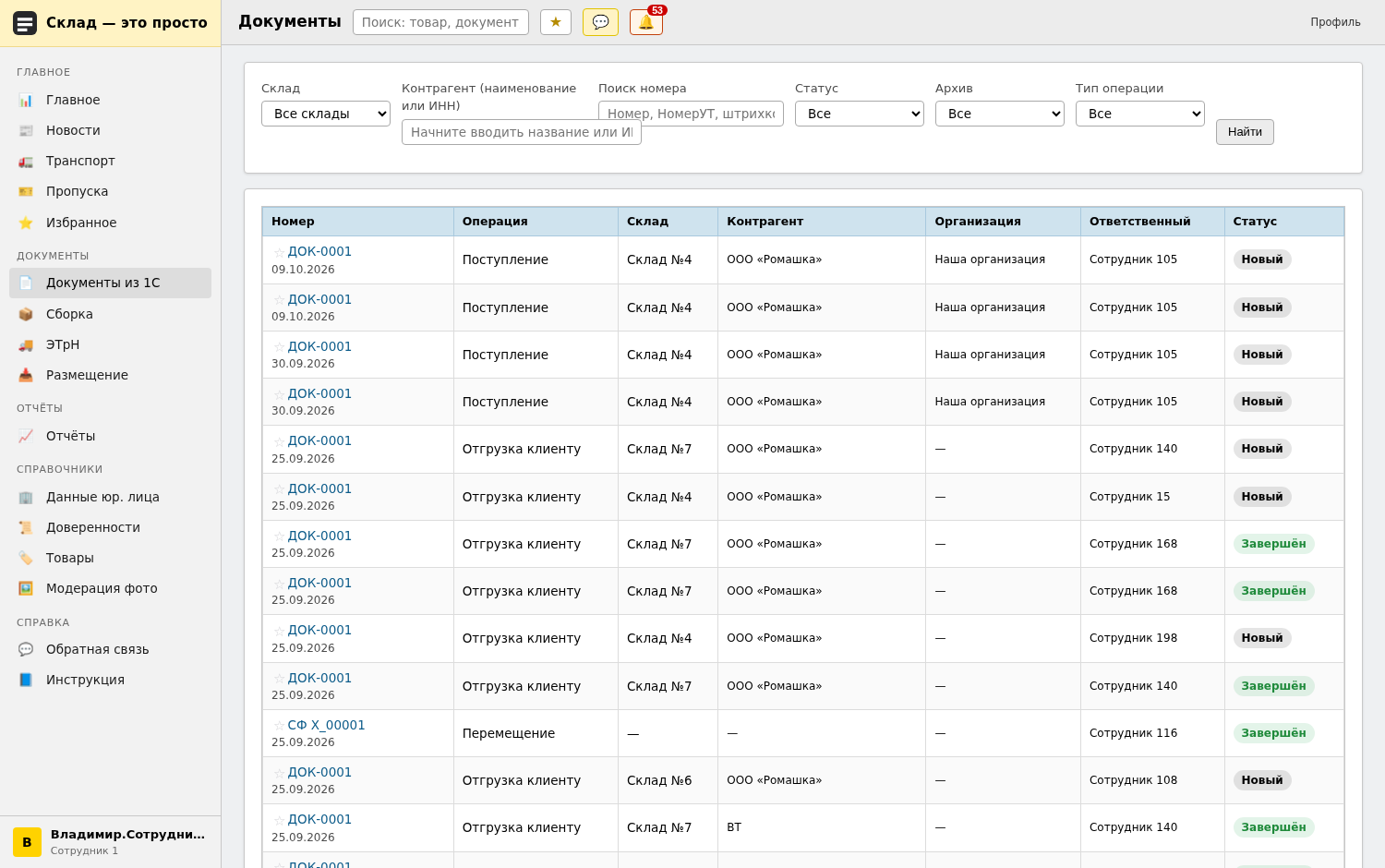Image resolution: width=1385 pixels, height=868 pixels.
Task: Open the Профиль link in the header
Action: tap(1335, 22)
